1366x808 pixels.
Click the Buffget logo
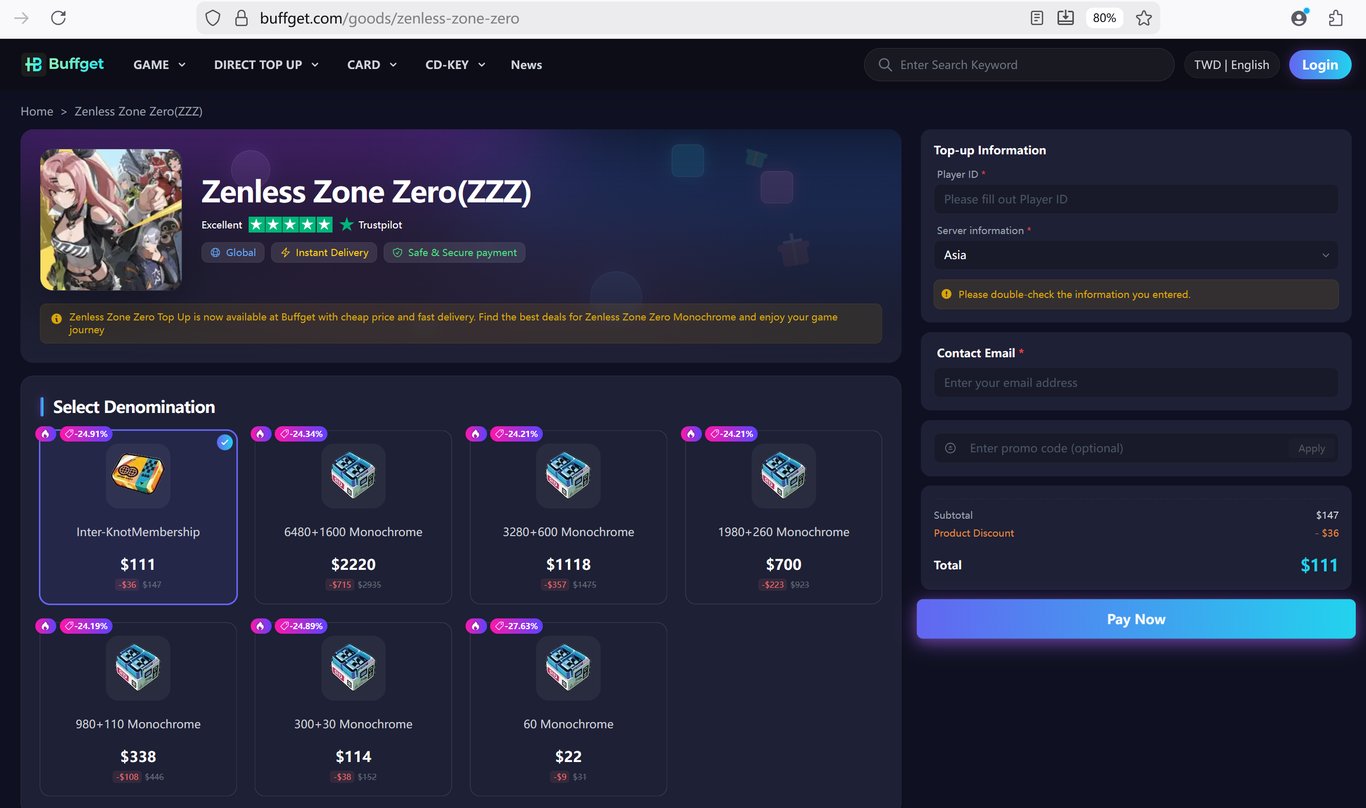[x=63, y=64]
